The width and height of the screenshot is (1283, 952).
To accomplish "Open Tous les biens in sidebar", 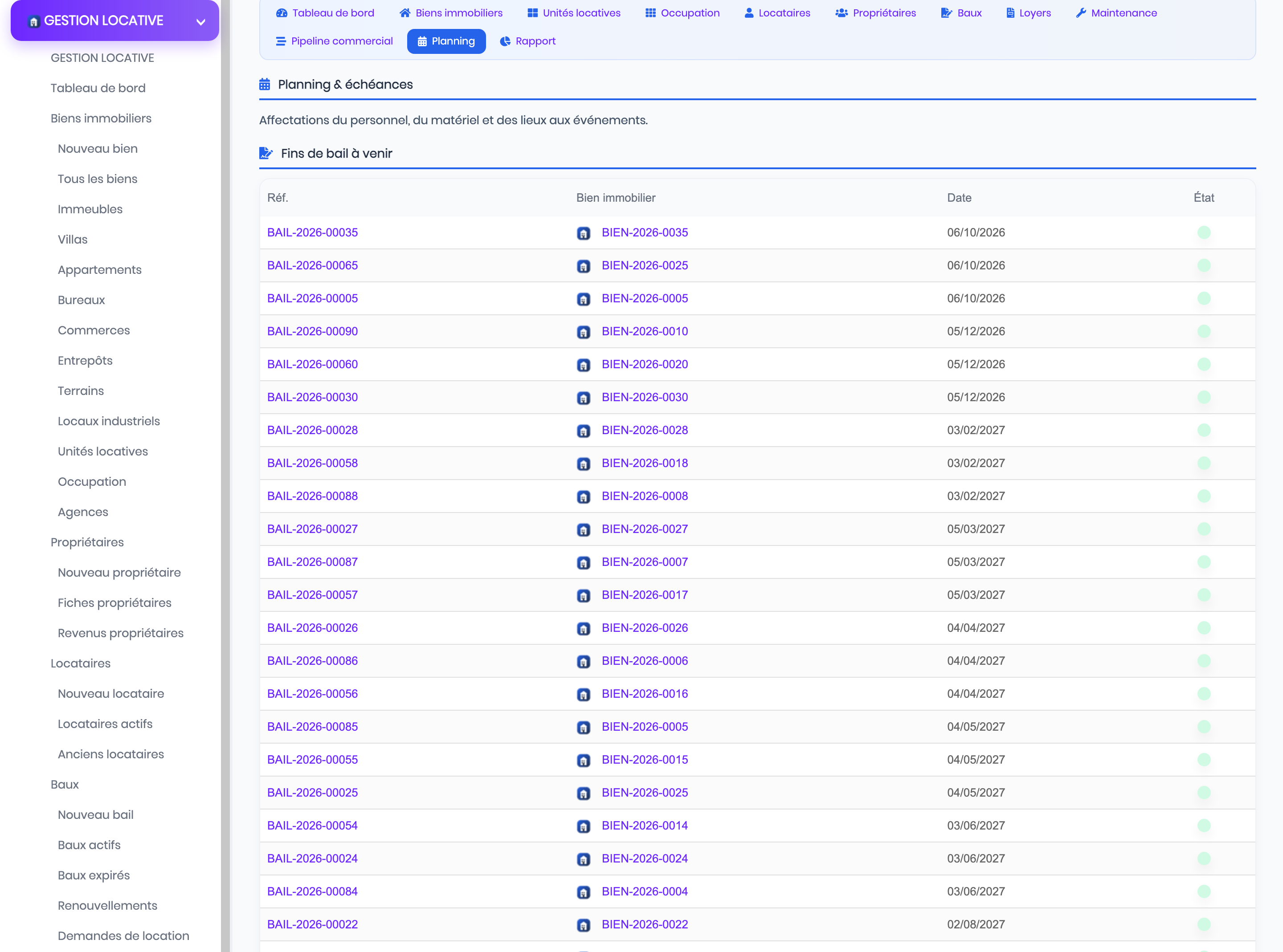I will (98, 179).
